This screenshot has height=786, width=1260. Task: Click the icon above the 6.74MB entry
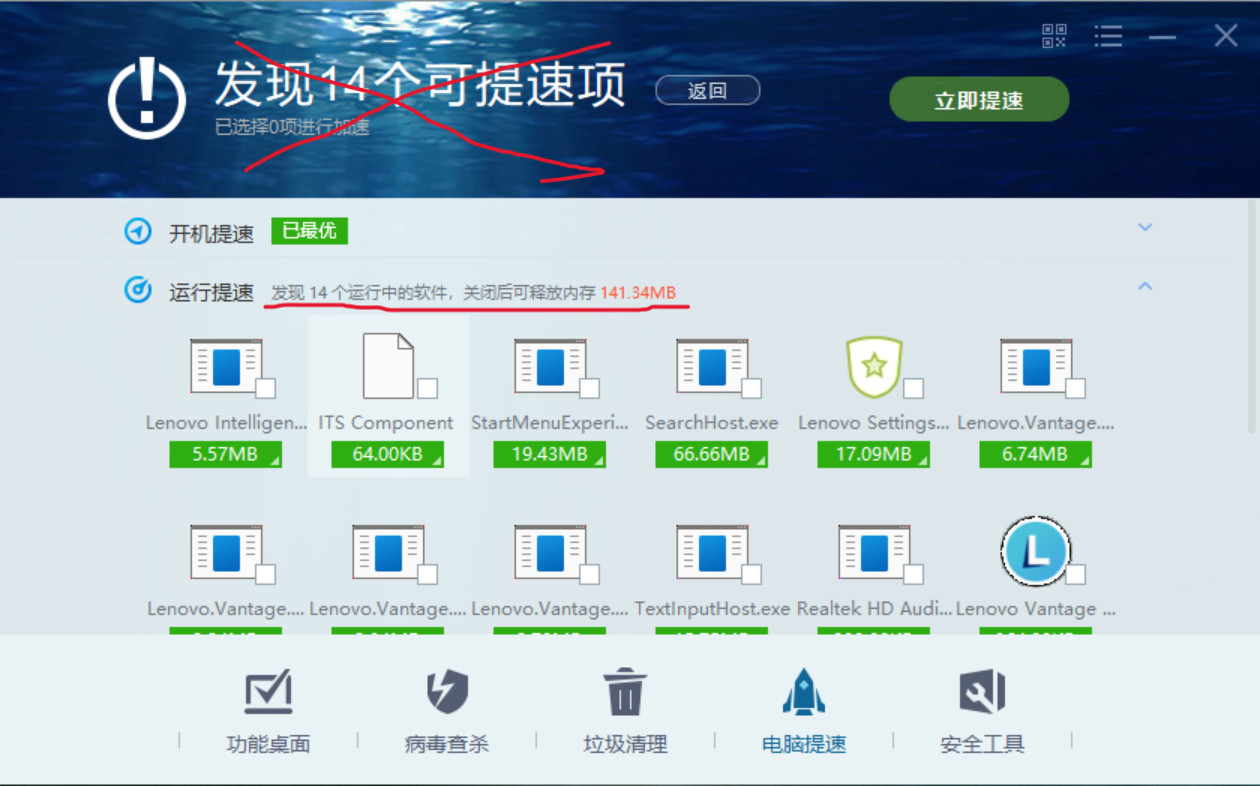[1036, 367]
